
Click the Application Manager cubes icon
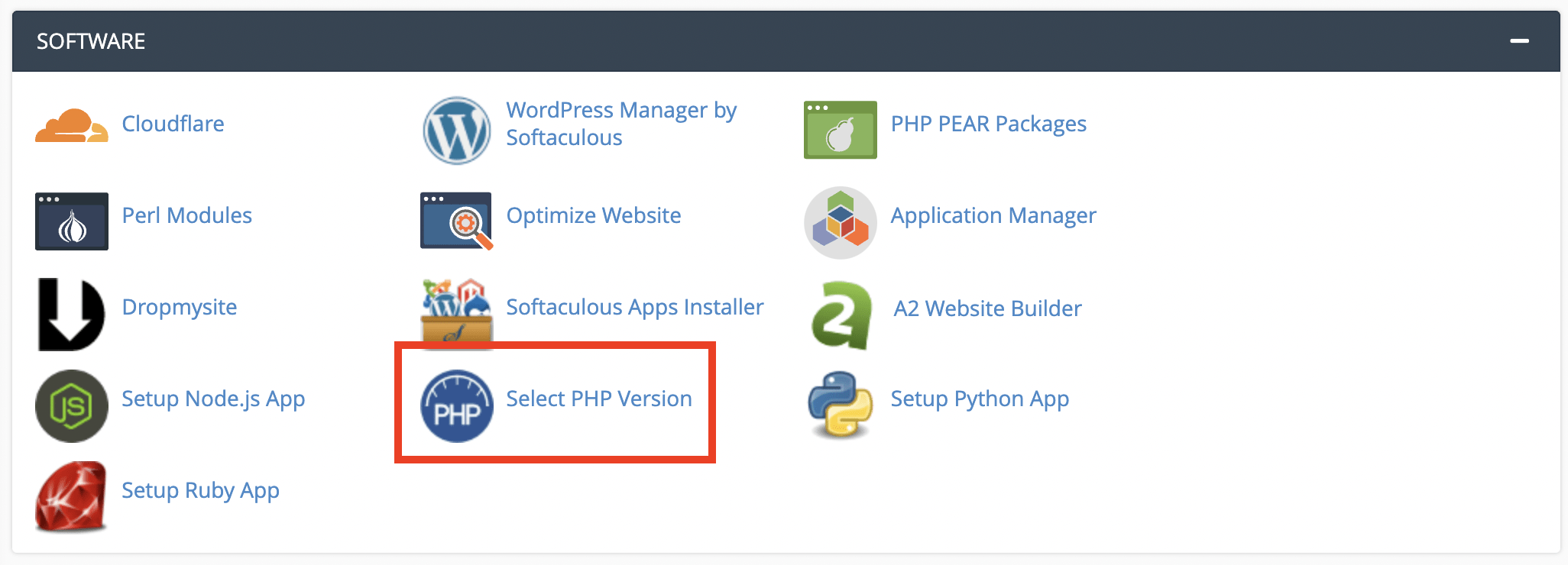click(x=841, y=222)
